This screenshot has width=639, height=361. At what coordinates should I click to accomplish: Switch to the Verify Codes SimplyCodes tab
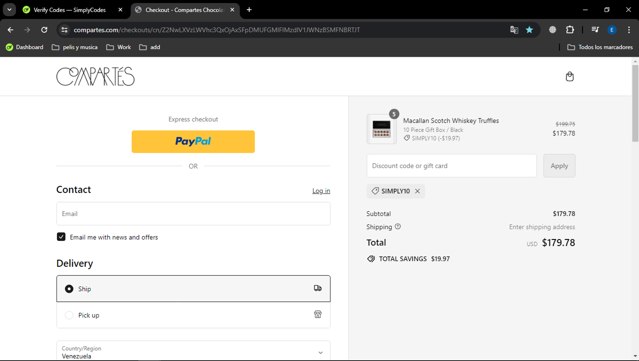point(69,10)
